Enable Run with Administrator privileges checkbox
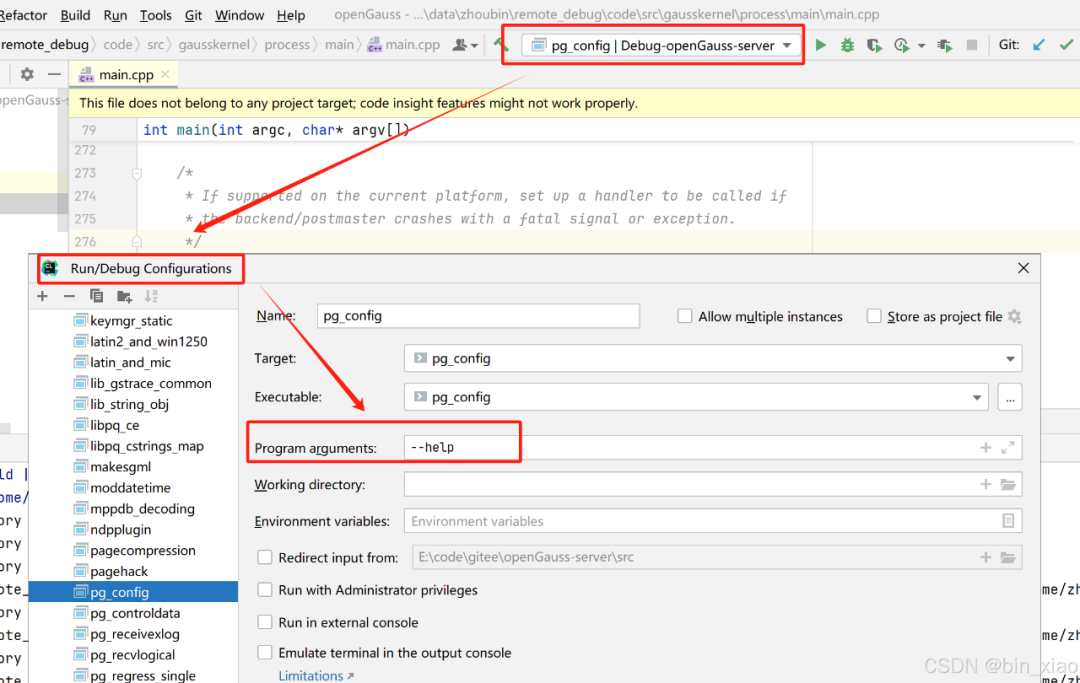This screenshot has width=1080, height=683. coord(264,589)
